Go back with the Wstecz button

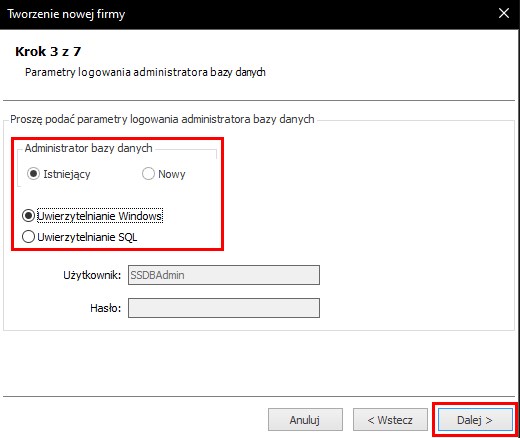pyautogui.click(x=390, y=420)
